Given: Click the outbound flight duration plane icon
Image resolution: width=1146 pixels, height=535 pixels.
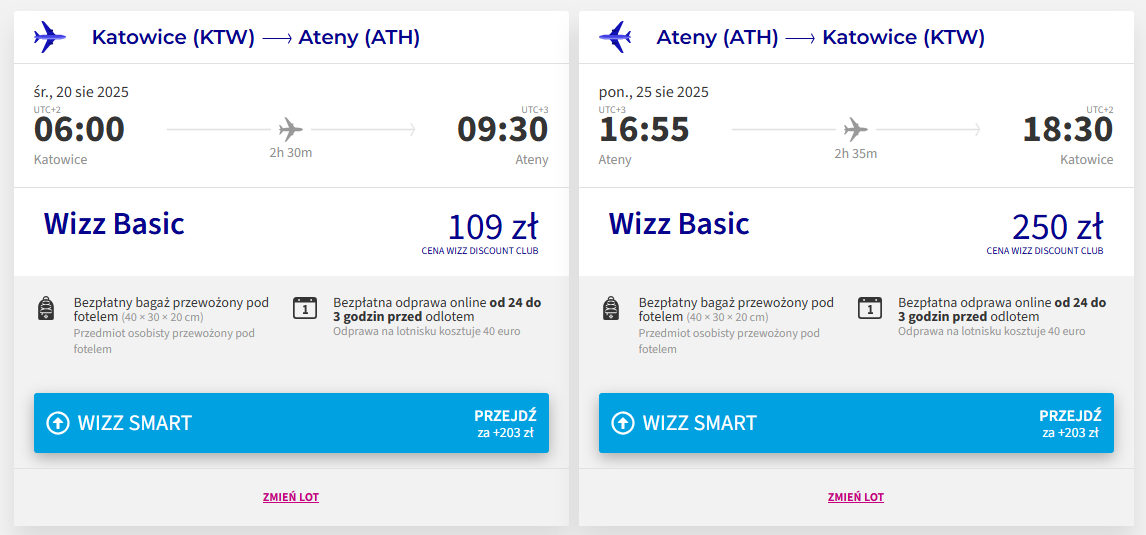Looking at the screenshot, I should pos(291,129).
